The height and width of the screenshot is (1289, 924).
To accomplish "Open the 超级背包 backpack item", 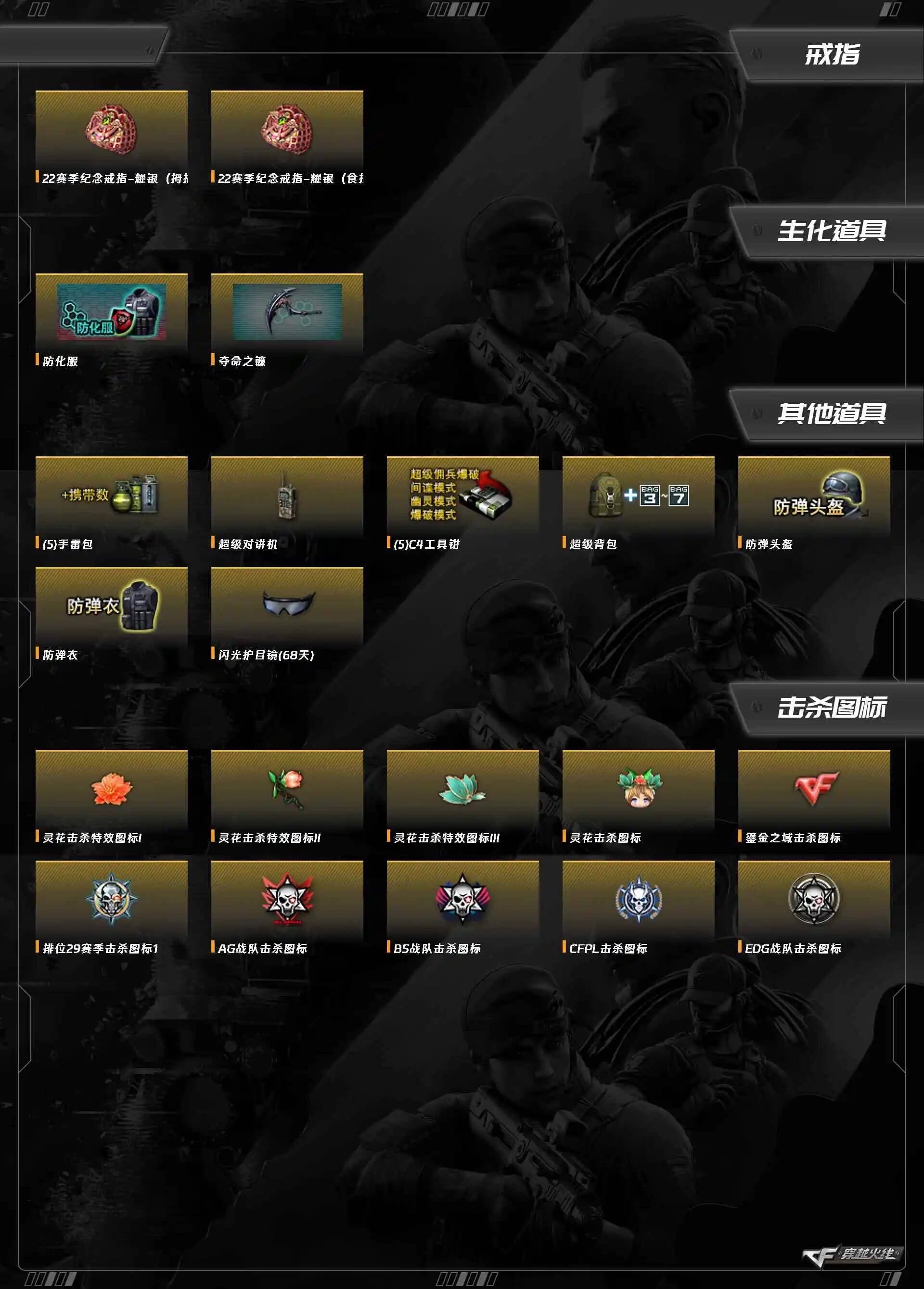I will 638,494.
